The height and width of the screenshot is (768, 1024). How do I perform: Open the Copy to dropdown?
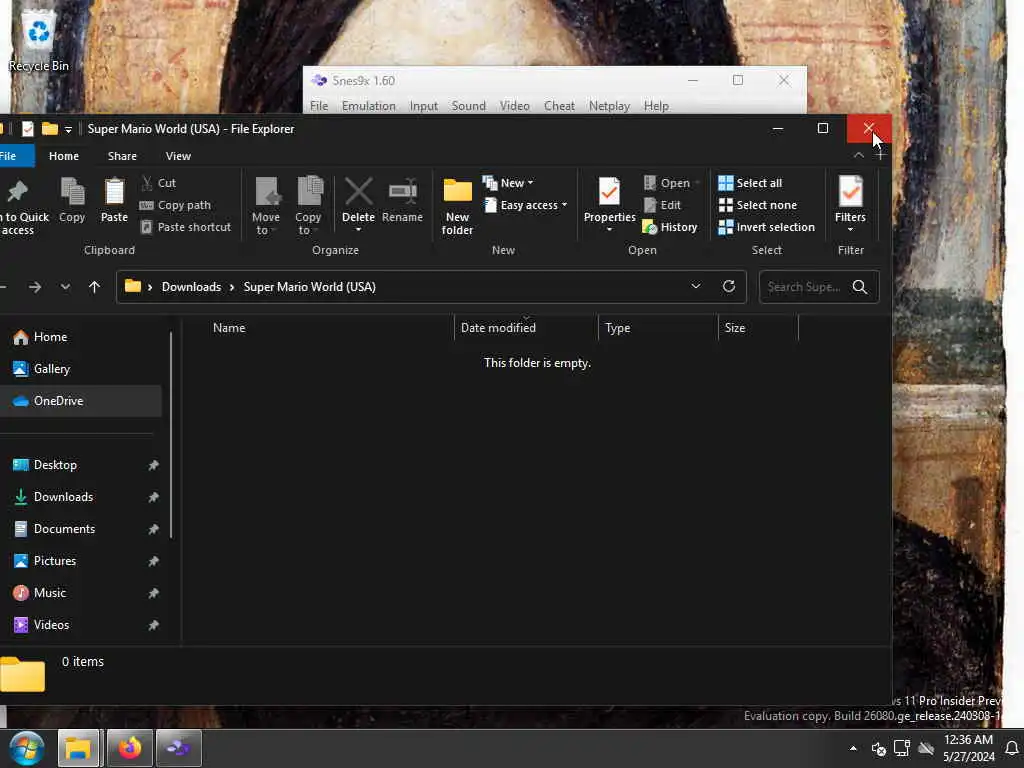[308, 206]
